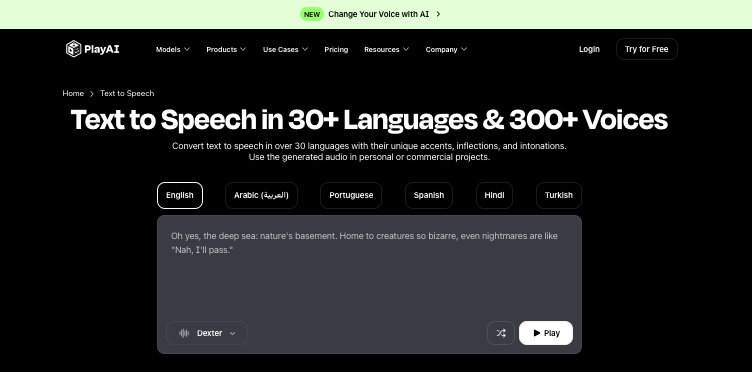Click the Text to Speech breadcrumb
Screen dimensions: 752x372
(127, 93)
